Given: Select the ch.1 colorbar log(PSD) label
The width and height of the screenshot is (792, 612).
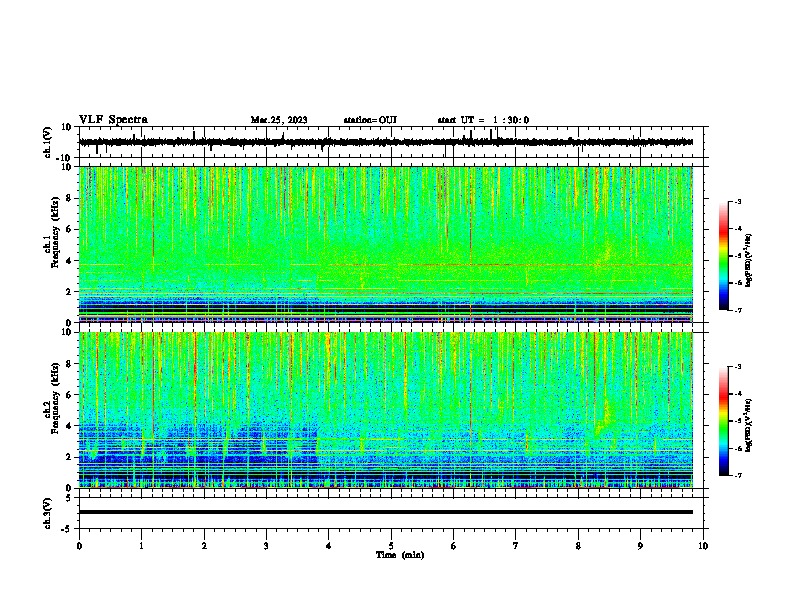Looking at the screenshot, I should [749, 260].
